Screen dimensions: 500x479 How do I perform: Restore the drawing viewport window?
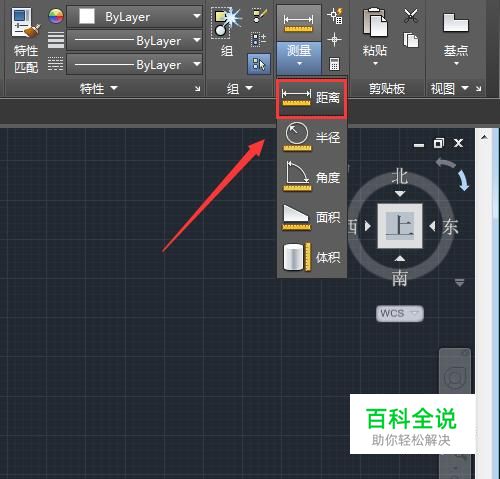click(439, 143)
